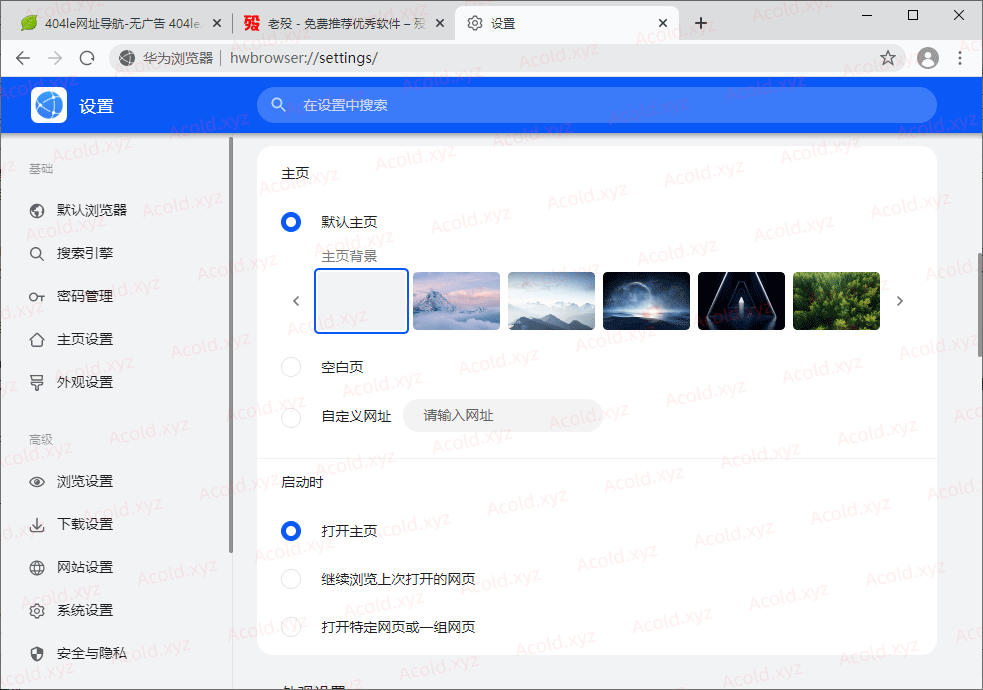
Task: Open 安全与隐私 in the sidebar
Action: pos(92,654)
